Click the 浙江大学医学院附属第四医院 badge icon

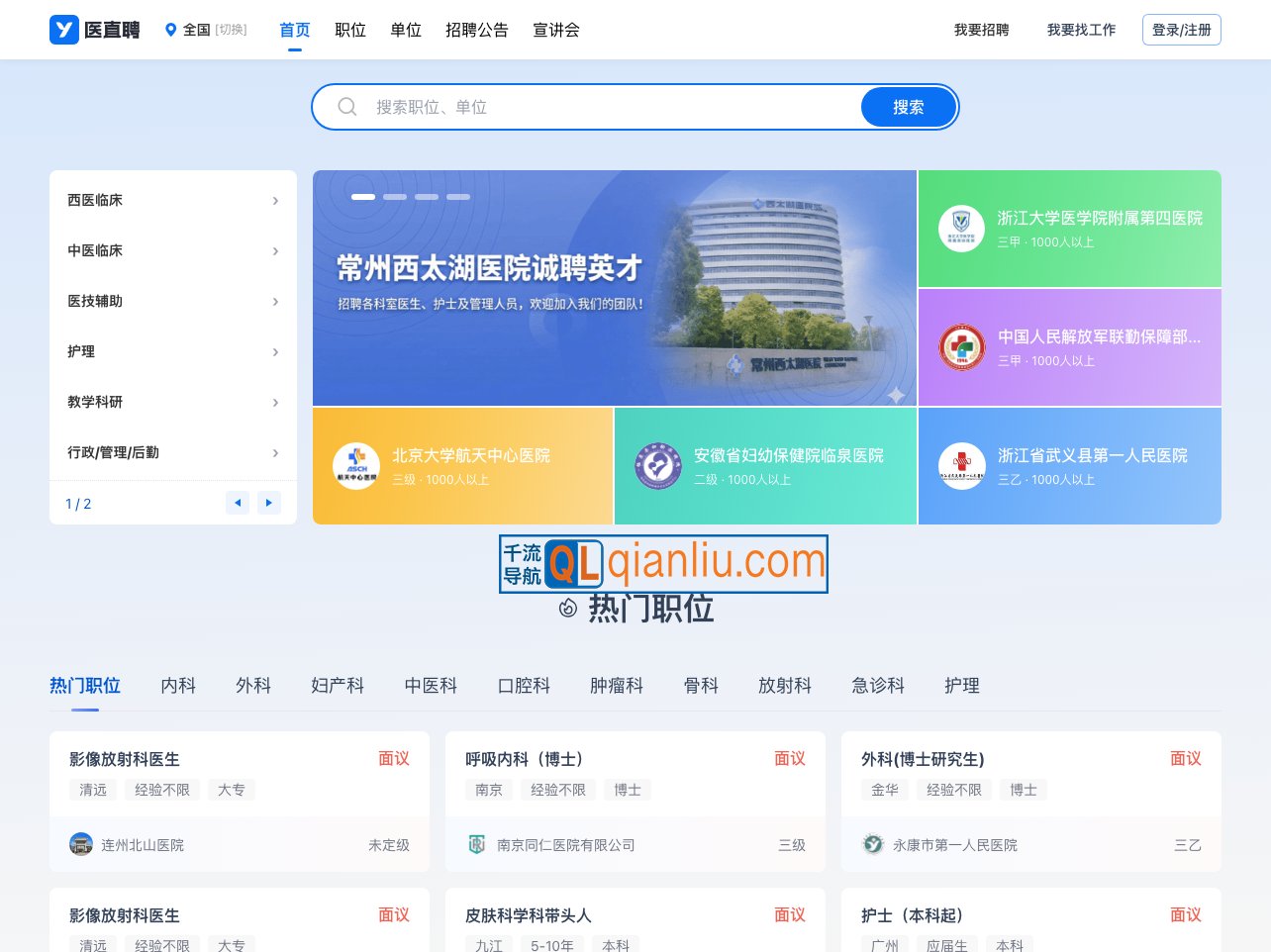(961, 228)
